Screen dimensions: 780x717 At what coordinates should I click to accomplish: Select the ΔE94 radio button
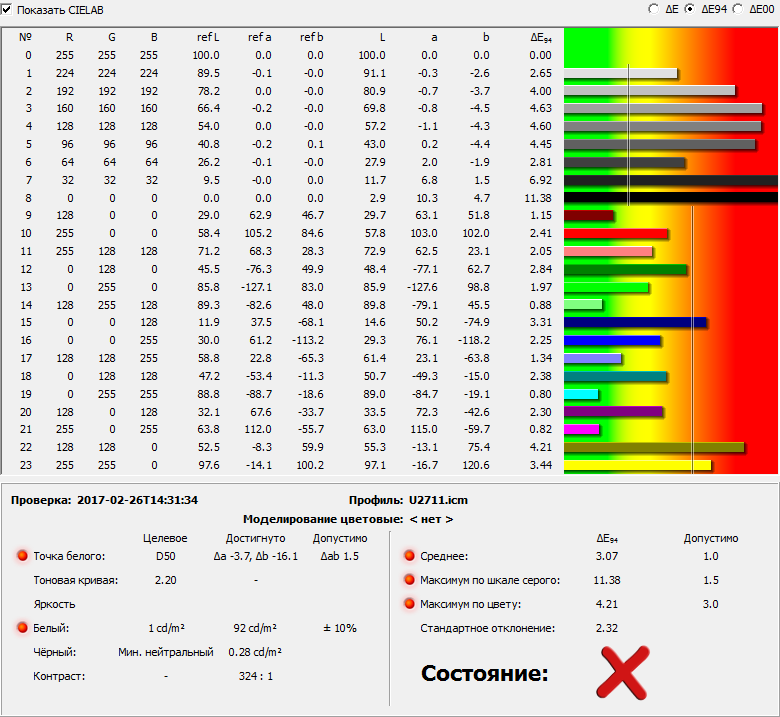click(x=689, y=9)
